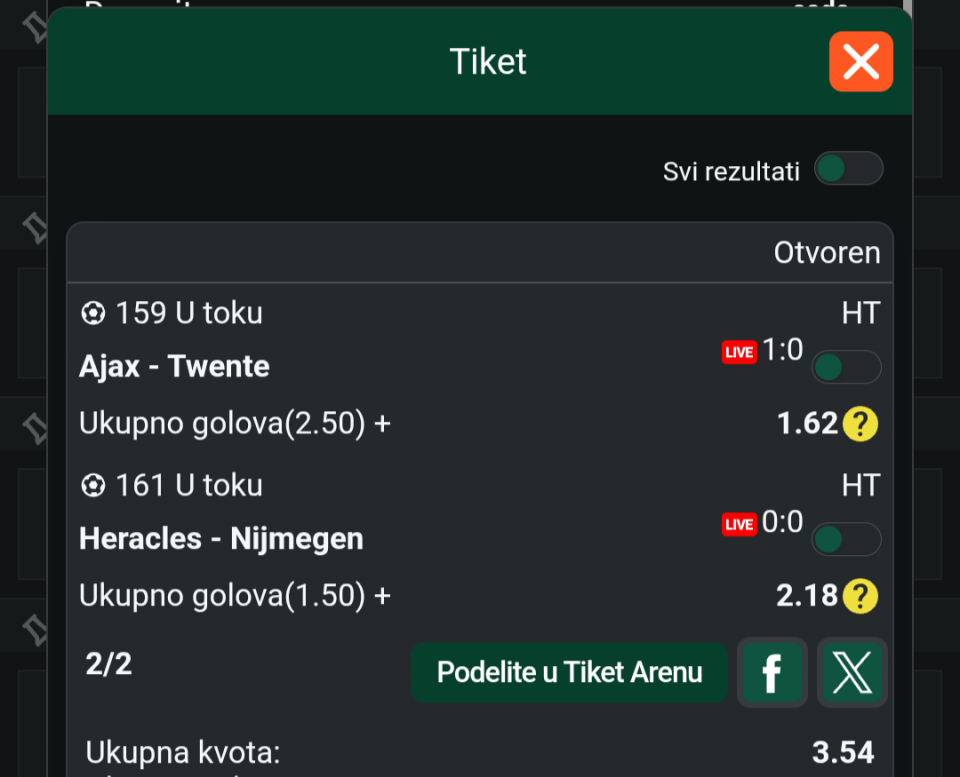The width and height of the screenshot is (960, 777).
Task: Click the Tiket header title
Action: 488,61
